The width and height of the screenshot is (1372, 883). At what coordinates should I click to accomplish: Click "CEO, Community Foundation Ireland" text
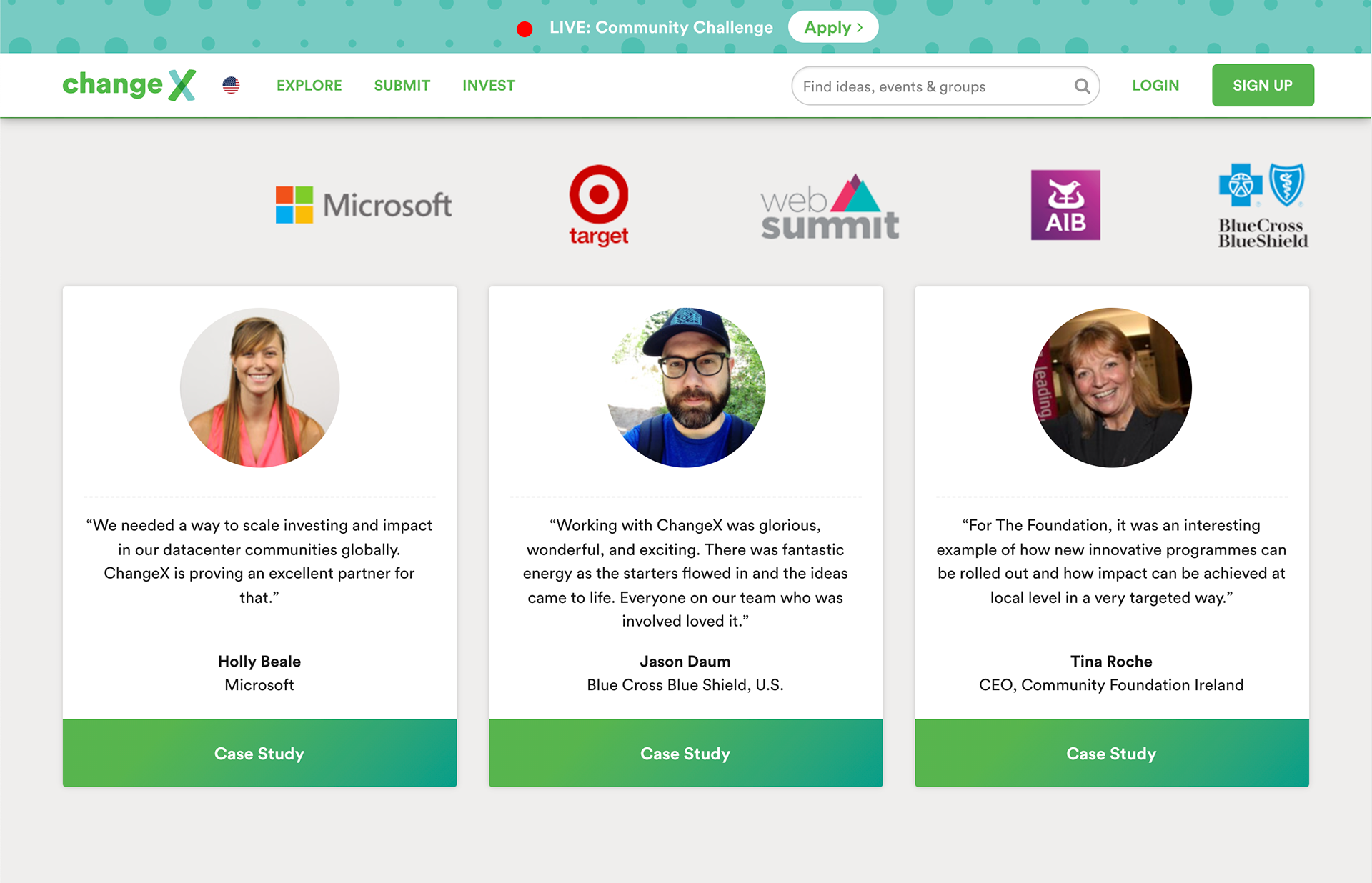pos(1111,685)
